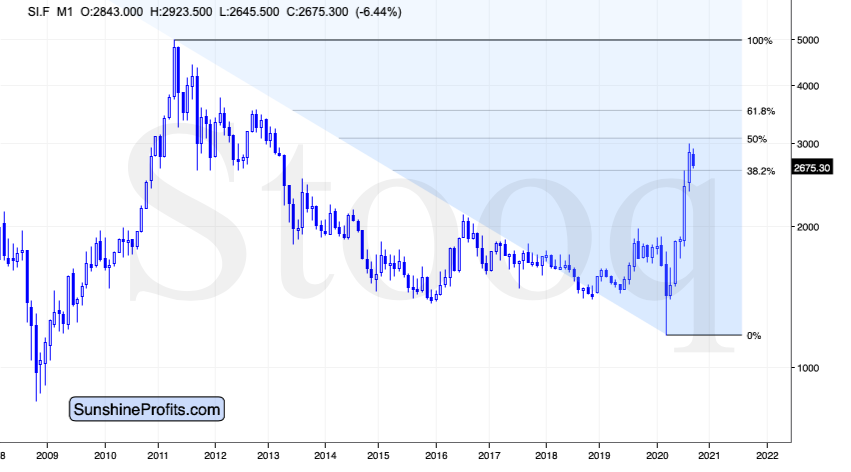Click the H:2923.500 high value
The image size is (851, 472).
pos(181,12)
